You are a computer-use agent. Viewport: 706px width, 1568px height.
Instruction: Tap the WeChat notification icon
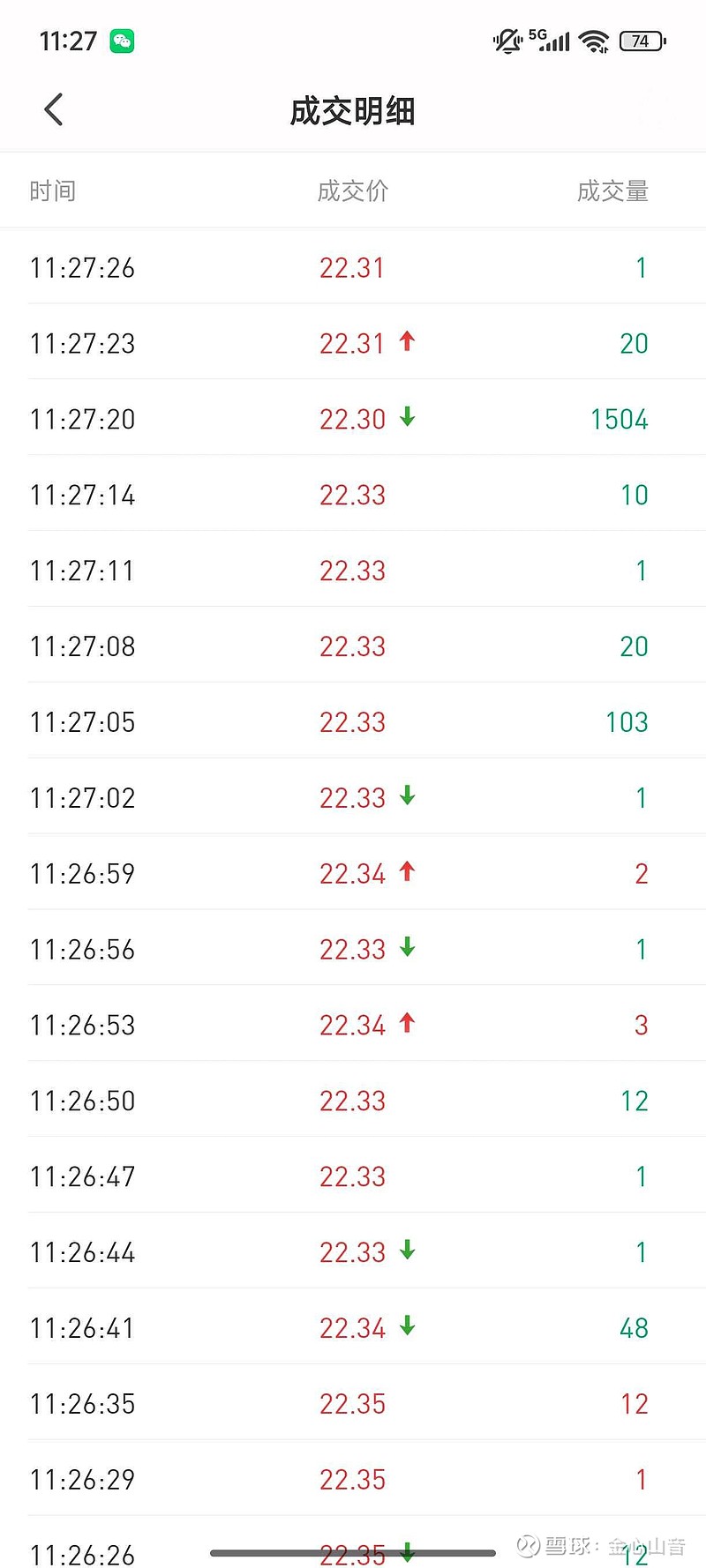tap(122, 41)
